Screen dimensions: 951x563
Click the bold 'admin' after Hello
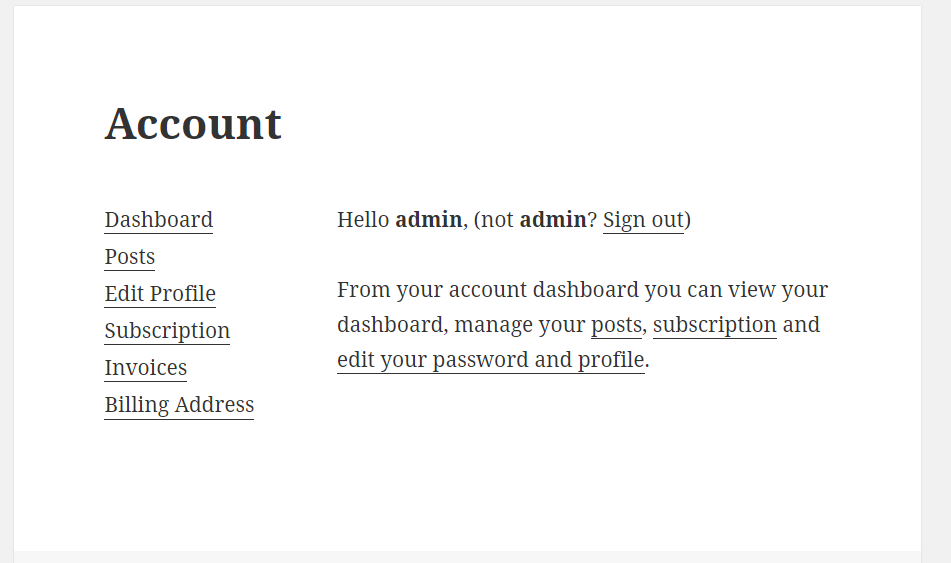(428, 220)
